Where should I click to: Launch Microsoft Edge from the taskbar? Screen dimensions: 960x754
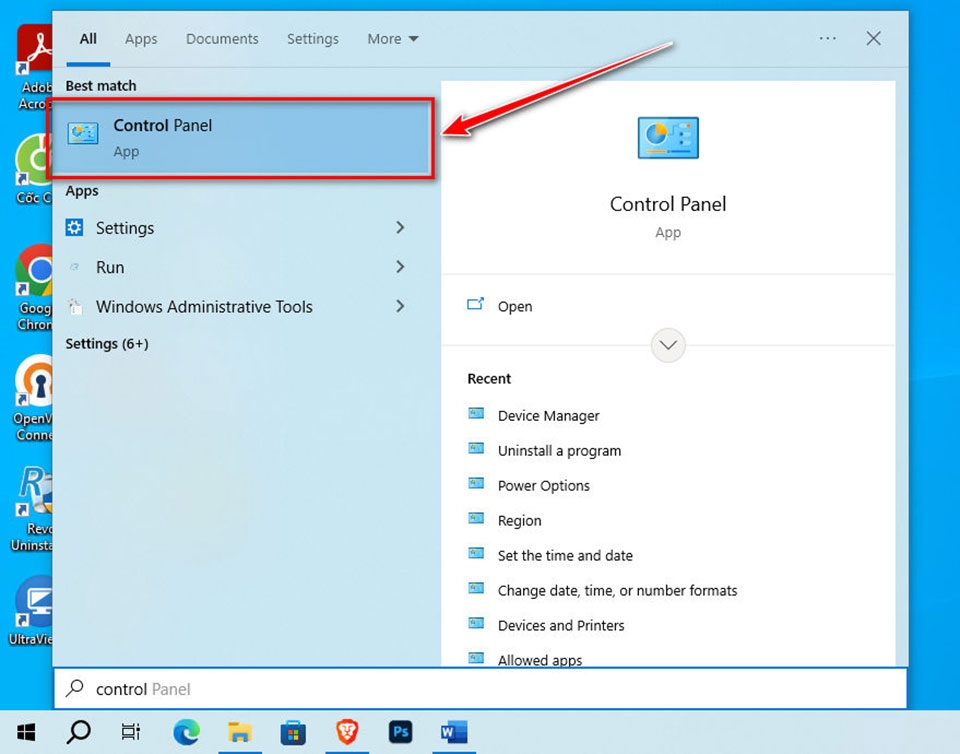click(186, 732)
